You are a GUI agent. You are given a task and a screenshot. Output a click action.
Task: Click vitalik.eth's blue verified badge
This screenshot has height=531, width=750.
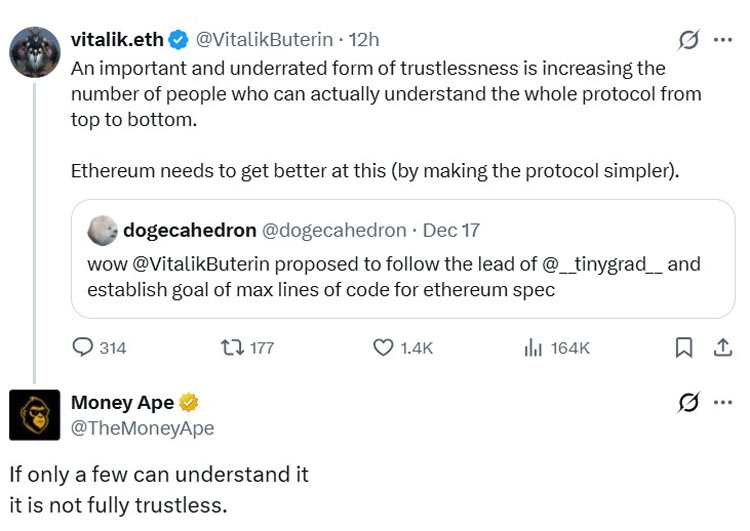coord(179,40)
